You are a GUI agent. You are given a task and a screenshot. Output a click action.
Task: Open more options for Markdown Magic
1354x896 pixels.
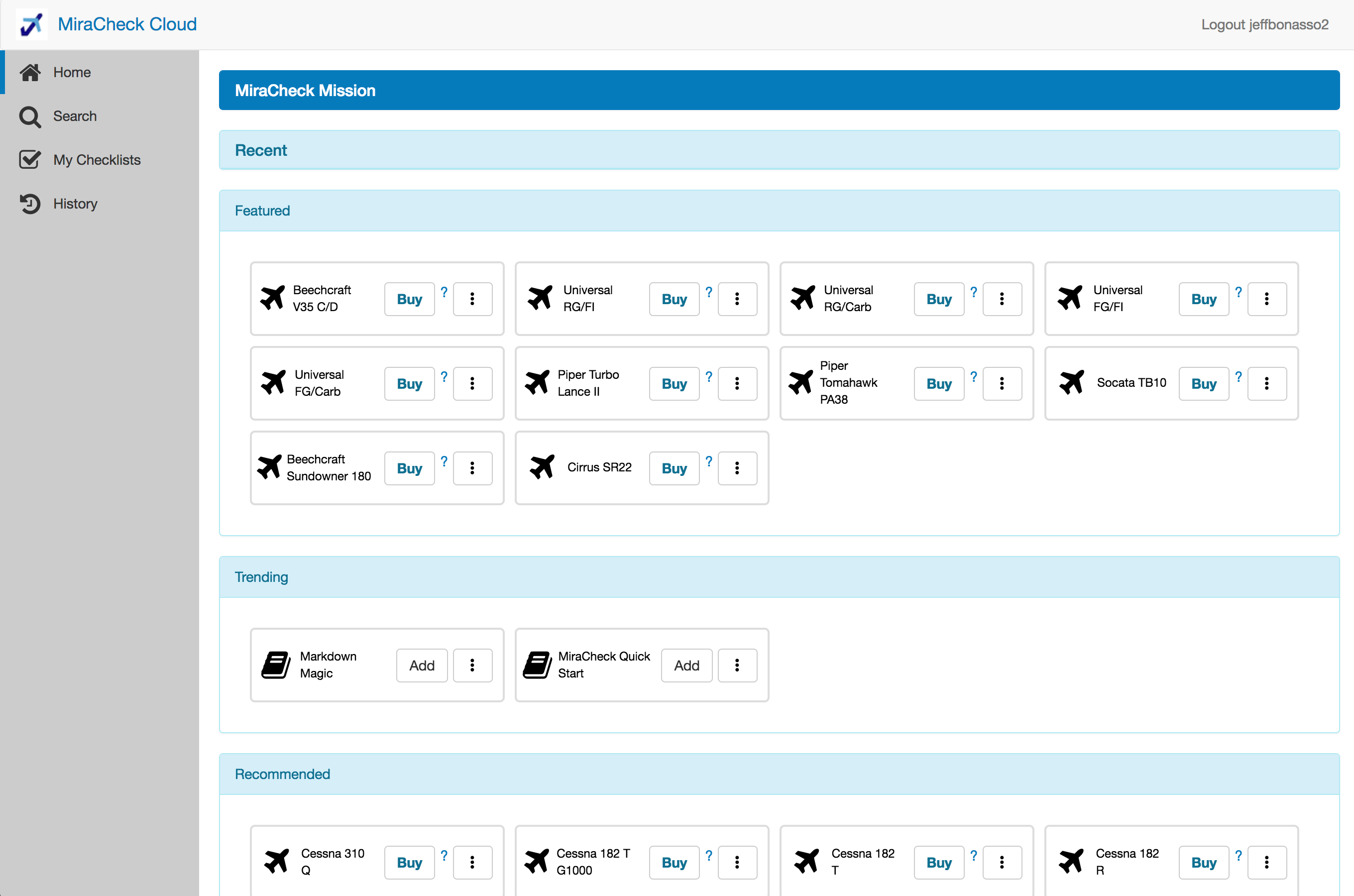tap(472, 665)
